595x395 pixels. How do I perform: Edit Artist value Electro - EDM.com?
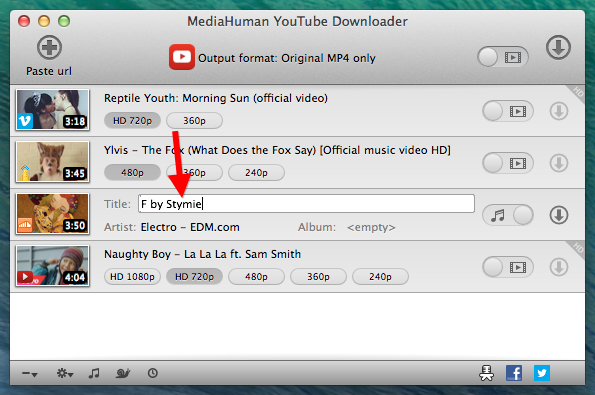tap(190, 227)
